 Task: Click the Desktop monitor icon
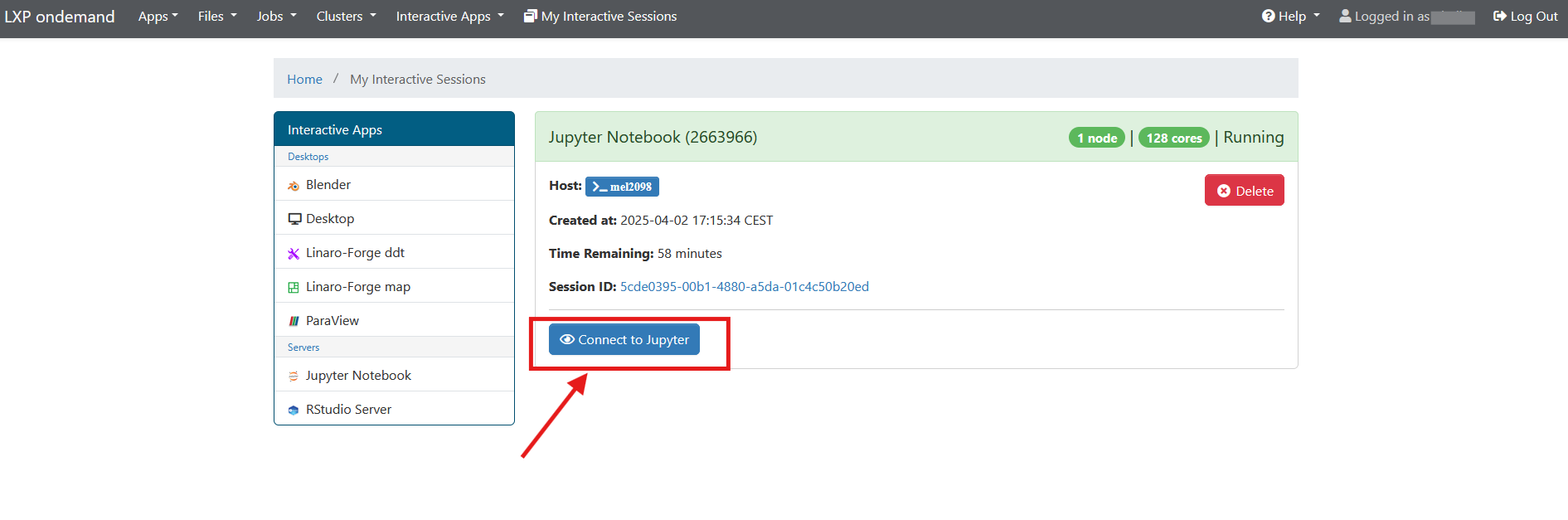pos(294,219)
